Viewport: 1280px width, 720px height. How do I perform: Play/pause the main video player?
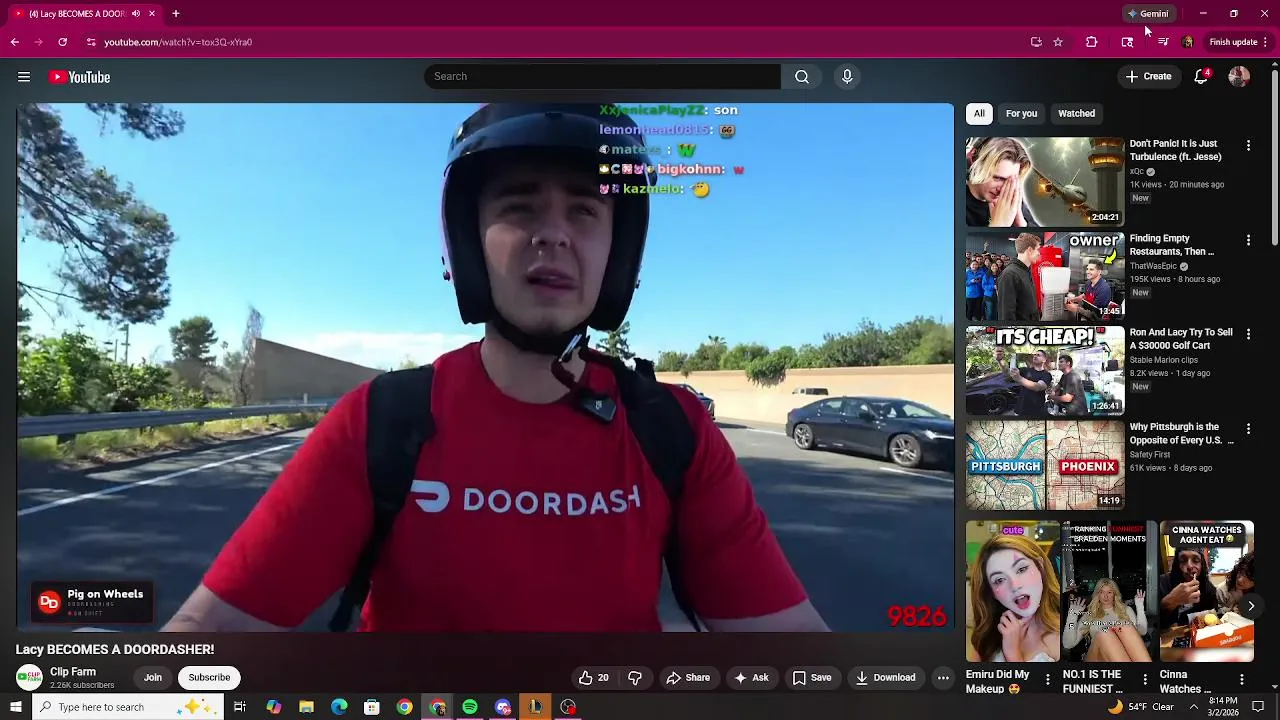click(485, 368)
